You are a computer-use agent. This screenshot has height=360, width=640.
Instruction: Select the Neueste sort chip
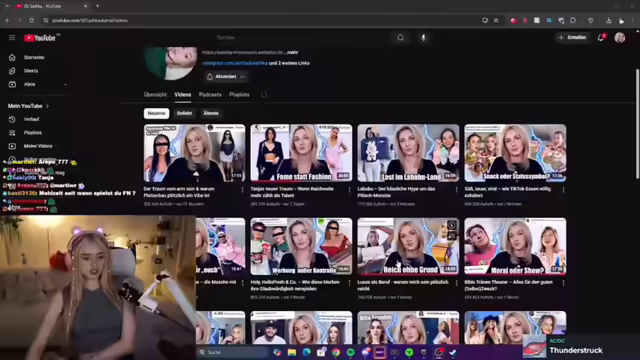click(156, 113)
